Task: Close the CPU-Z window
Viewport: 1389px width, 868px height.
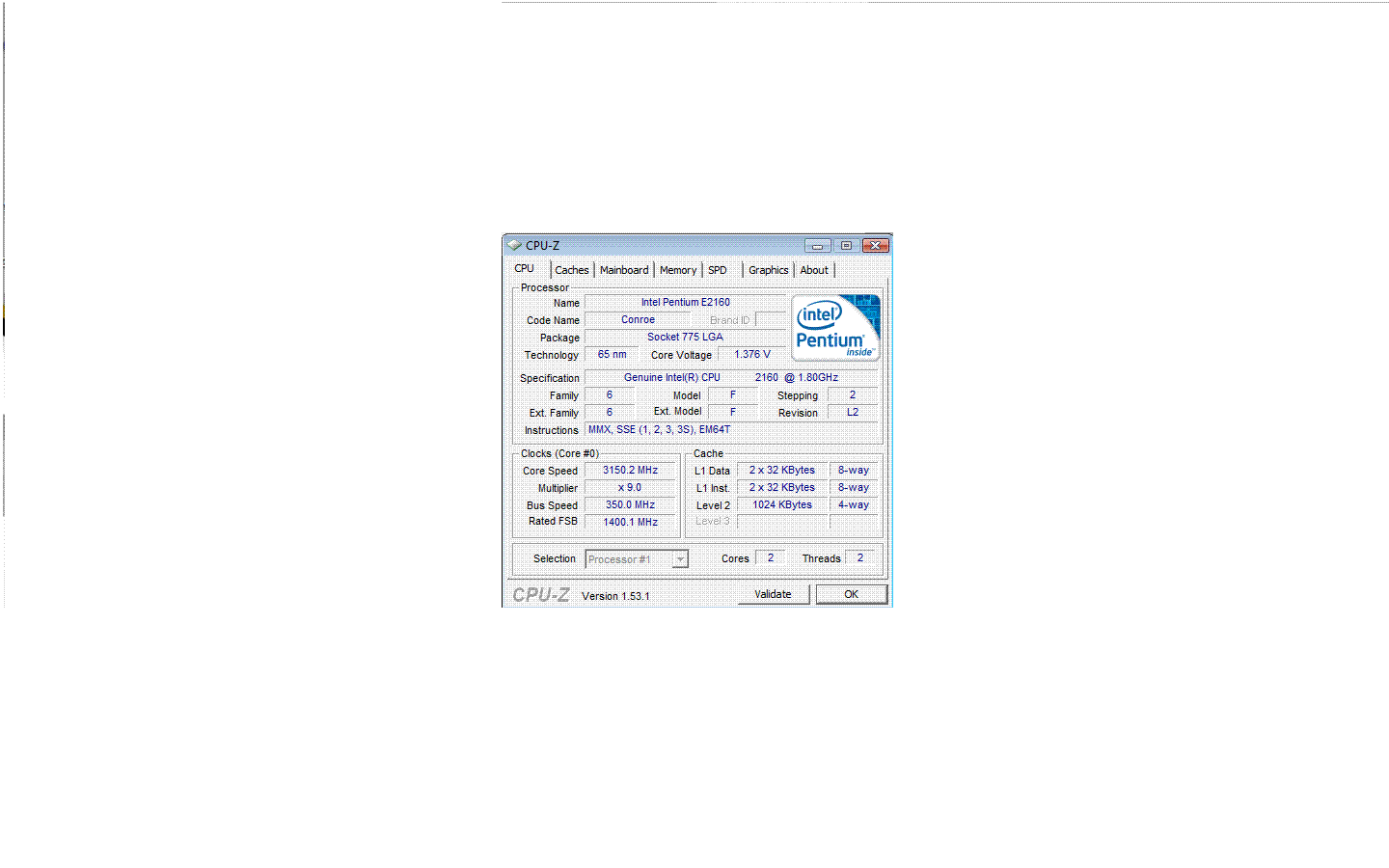Action: [875, 246]
